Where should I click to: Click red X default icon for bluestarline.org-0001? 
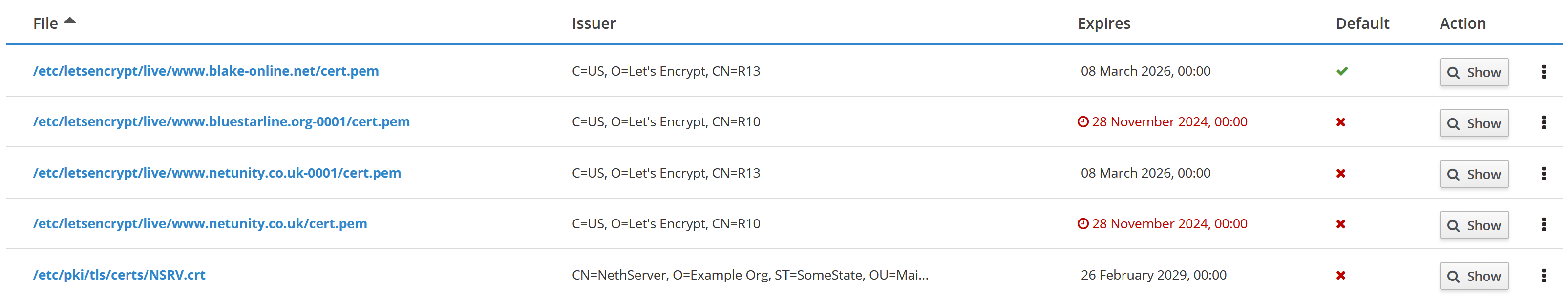click(1340, 122)
